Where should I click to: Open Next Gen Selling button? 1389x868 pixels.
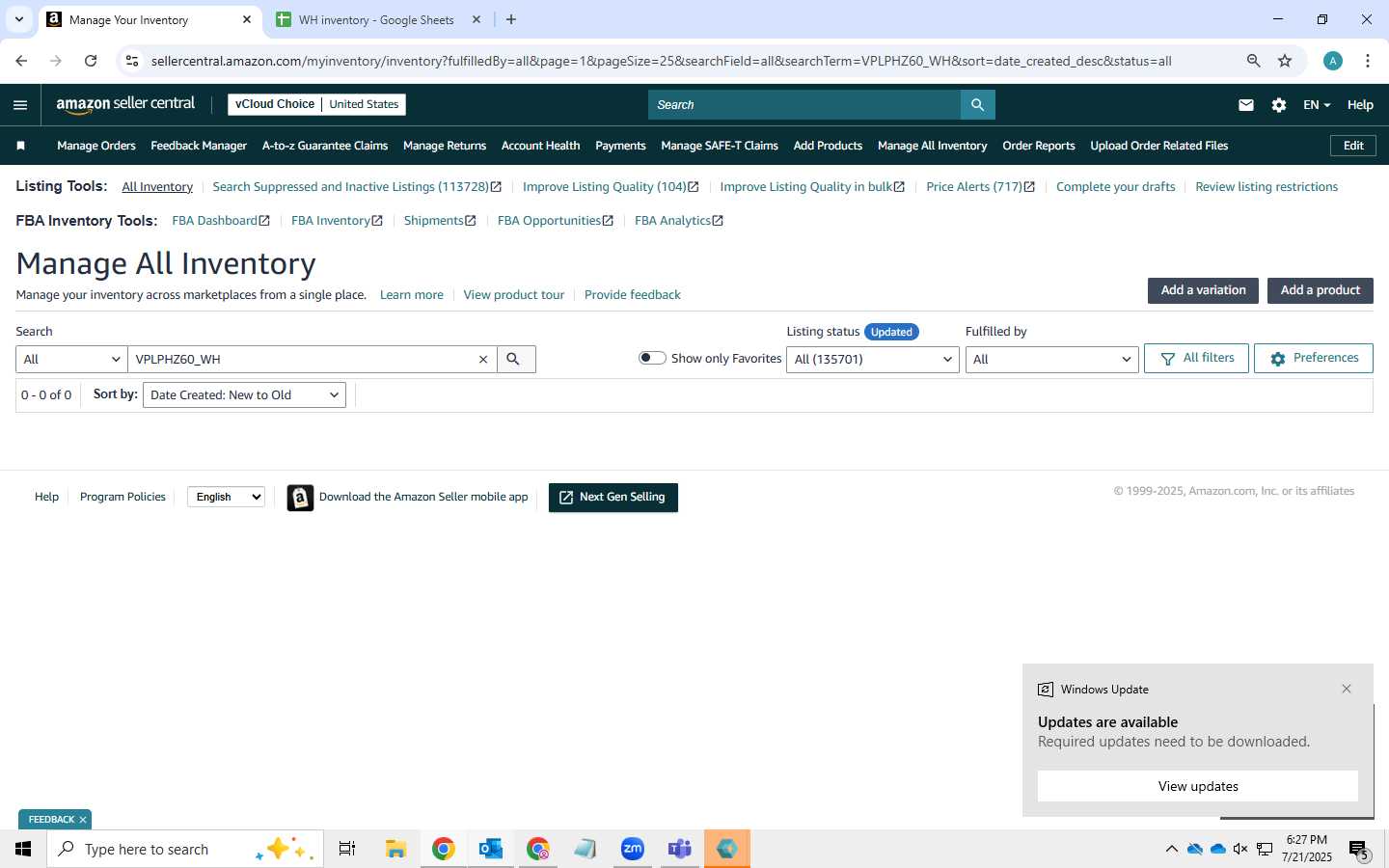click(x=613, y=497)
